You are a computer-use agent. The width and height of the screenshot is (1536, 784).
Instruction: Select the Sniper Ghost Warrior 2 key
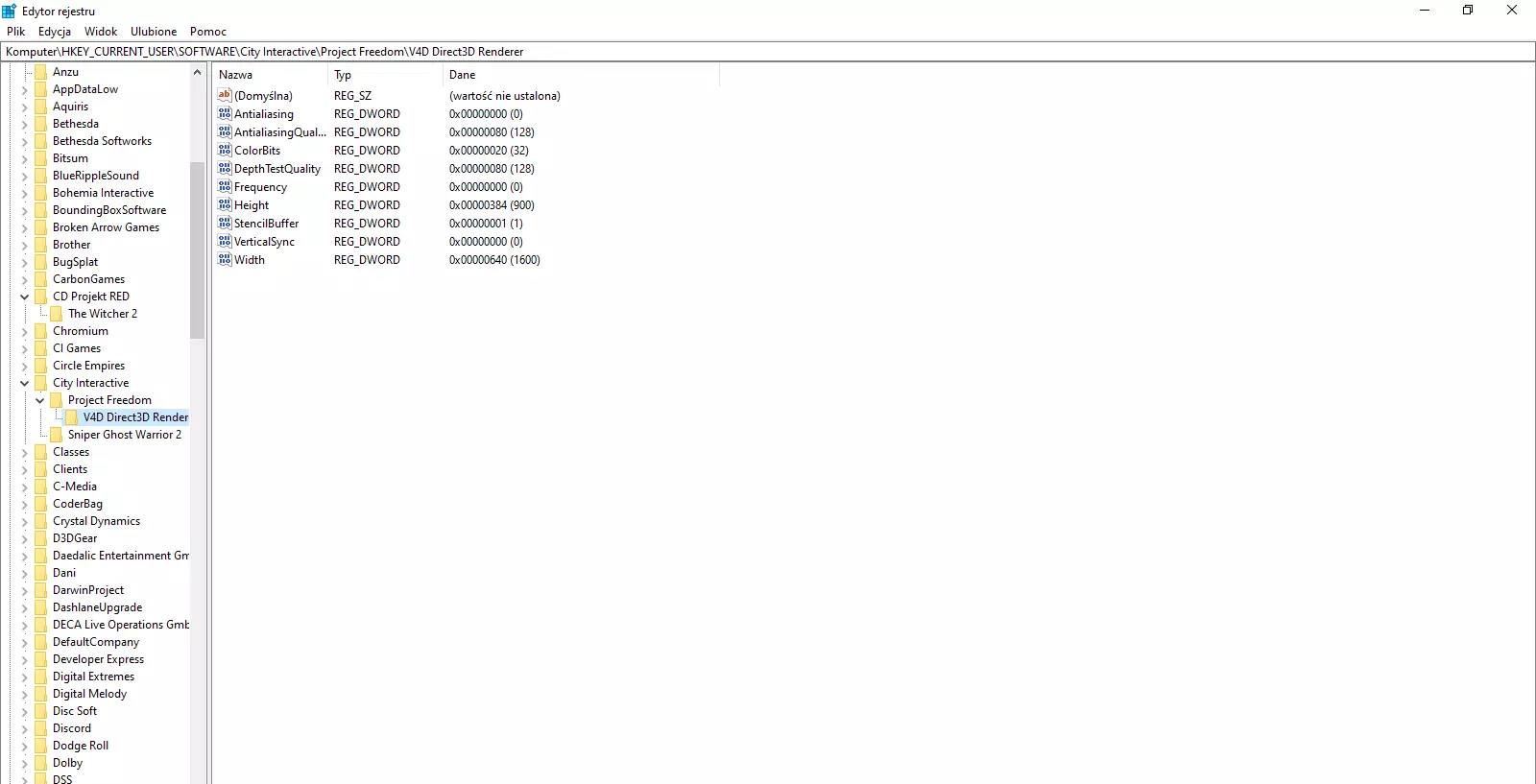[125, 435]
